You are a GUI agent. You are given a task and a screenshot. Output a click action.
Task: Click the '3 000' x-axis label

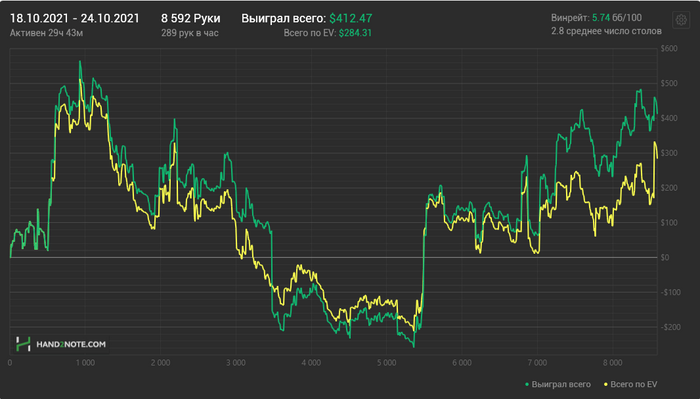pos(236,363)
